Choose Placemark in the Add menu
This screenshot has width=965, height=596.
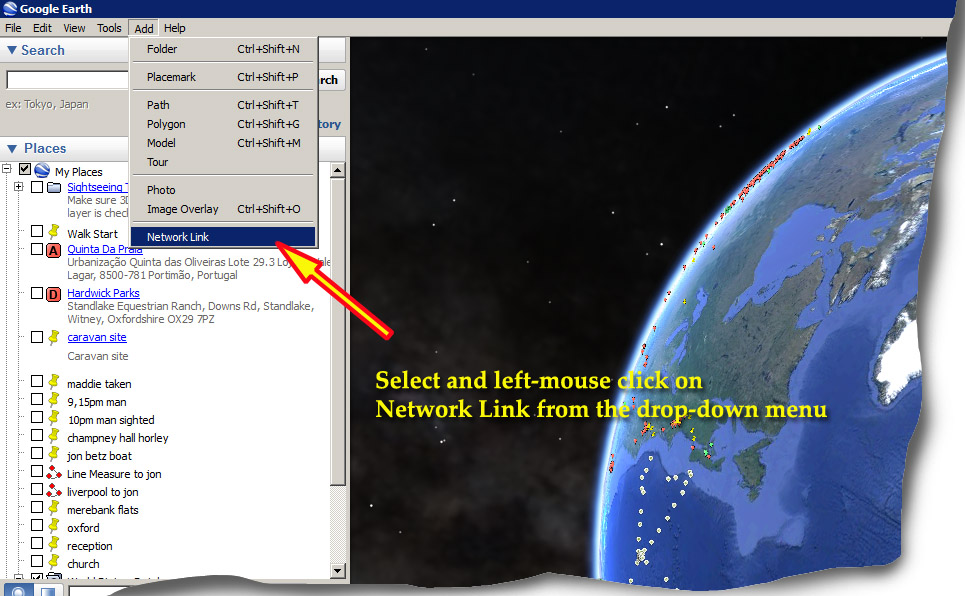[223, 77]
